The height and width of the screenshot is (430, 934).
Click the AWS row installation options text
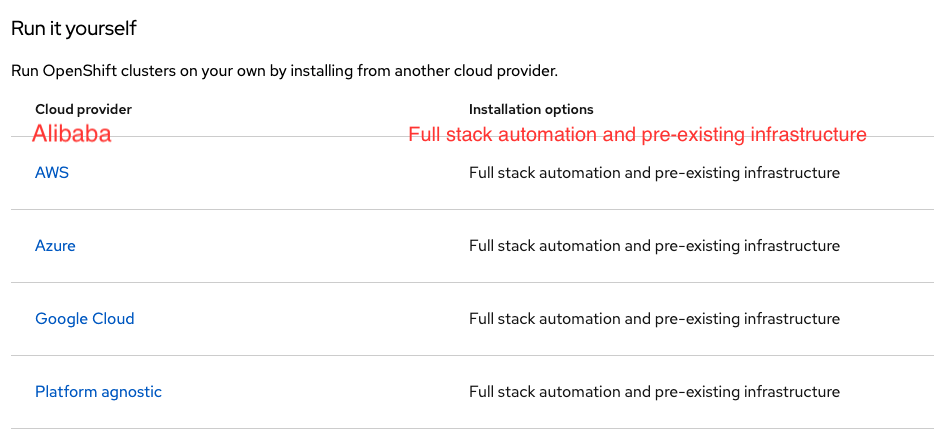click(654, 173)
